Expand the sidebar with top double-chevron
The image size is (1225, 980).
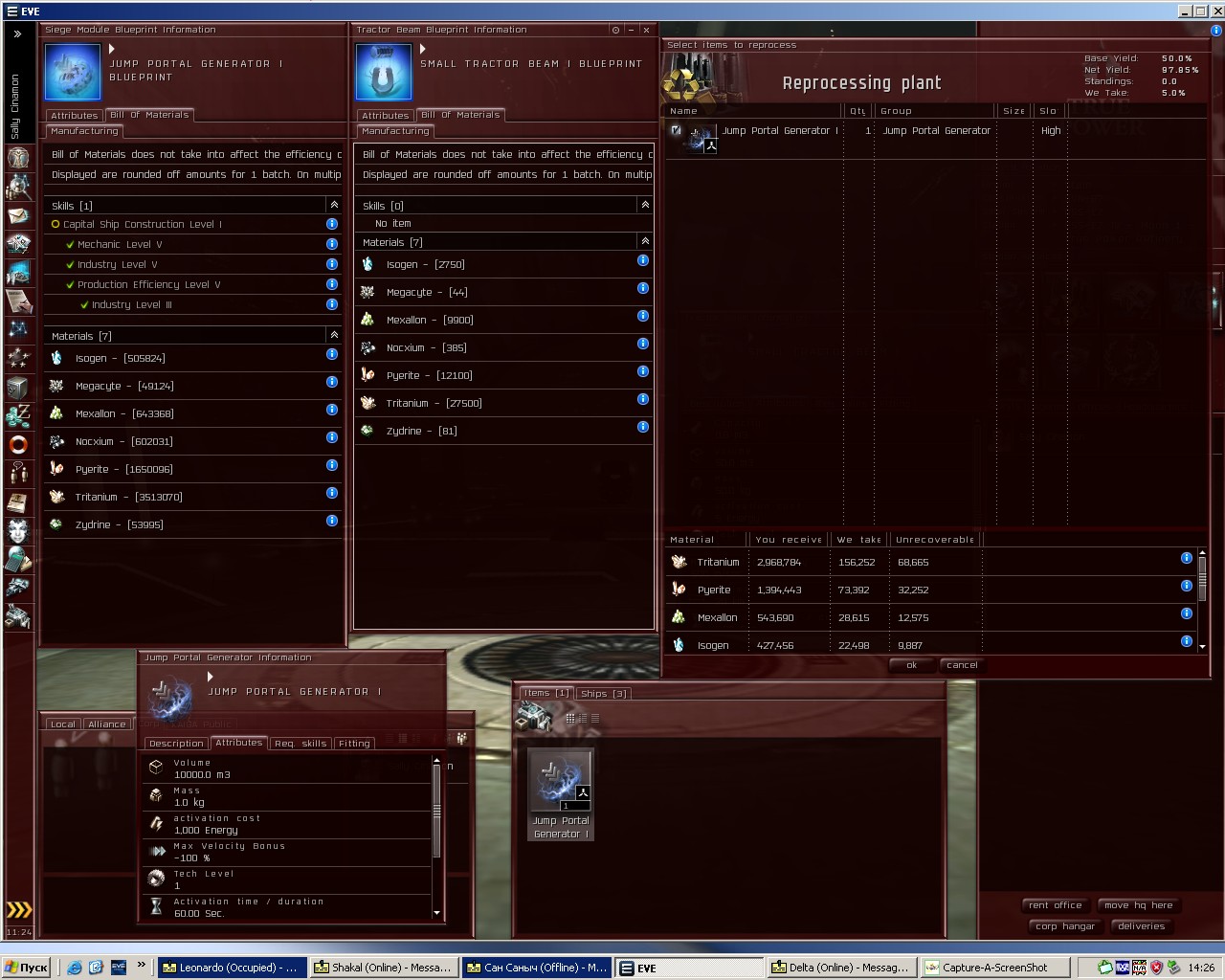click(17, 33)
